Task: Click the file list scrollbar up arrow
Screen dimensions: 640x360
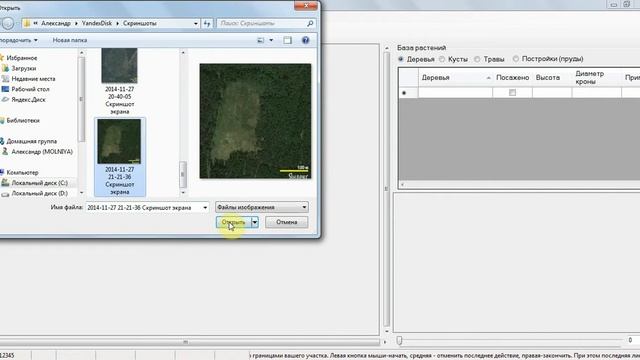Action: (x=183, y=53)
